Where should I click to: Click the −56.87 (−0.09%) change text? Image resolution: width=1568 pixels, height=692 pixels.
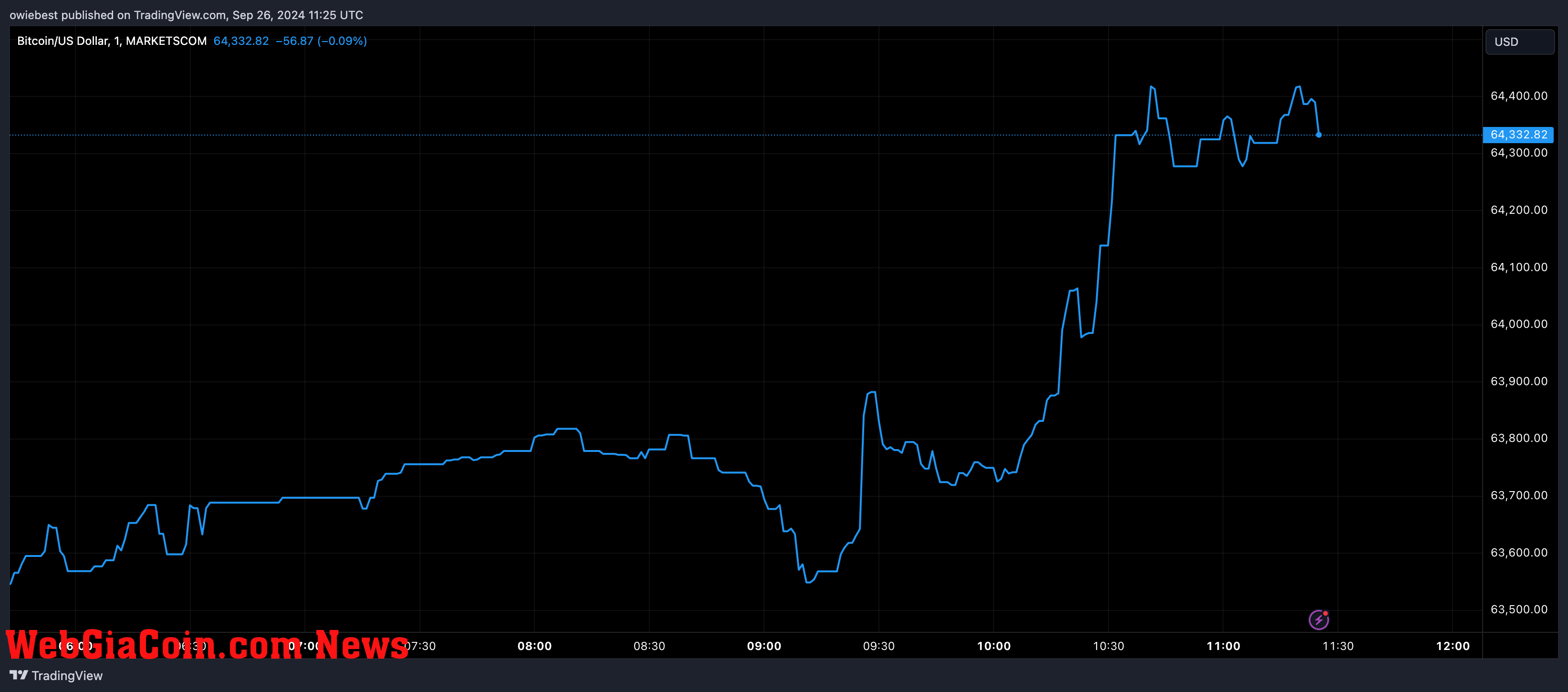pyautogui.click(x=322, y=41)
